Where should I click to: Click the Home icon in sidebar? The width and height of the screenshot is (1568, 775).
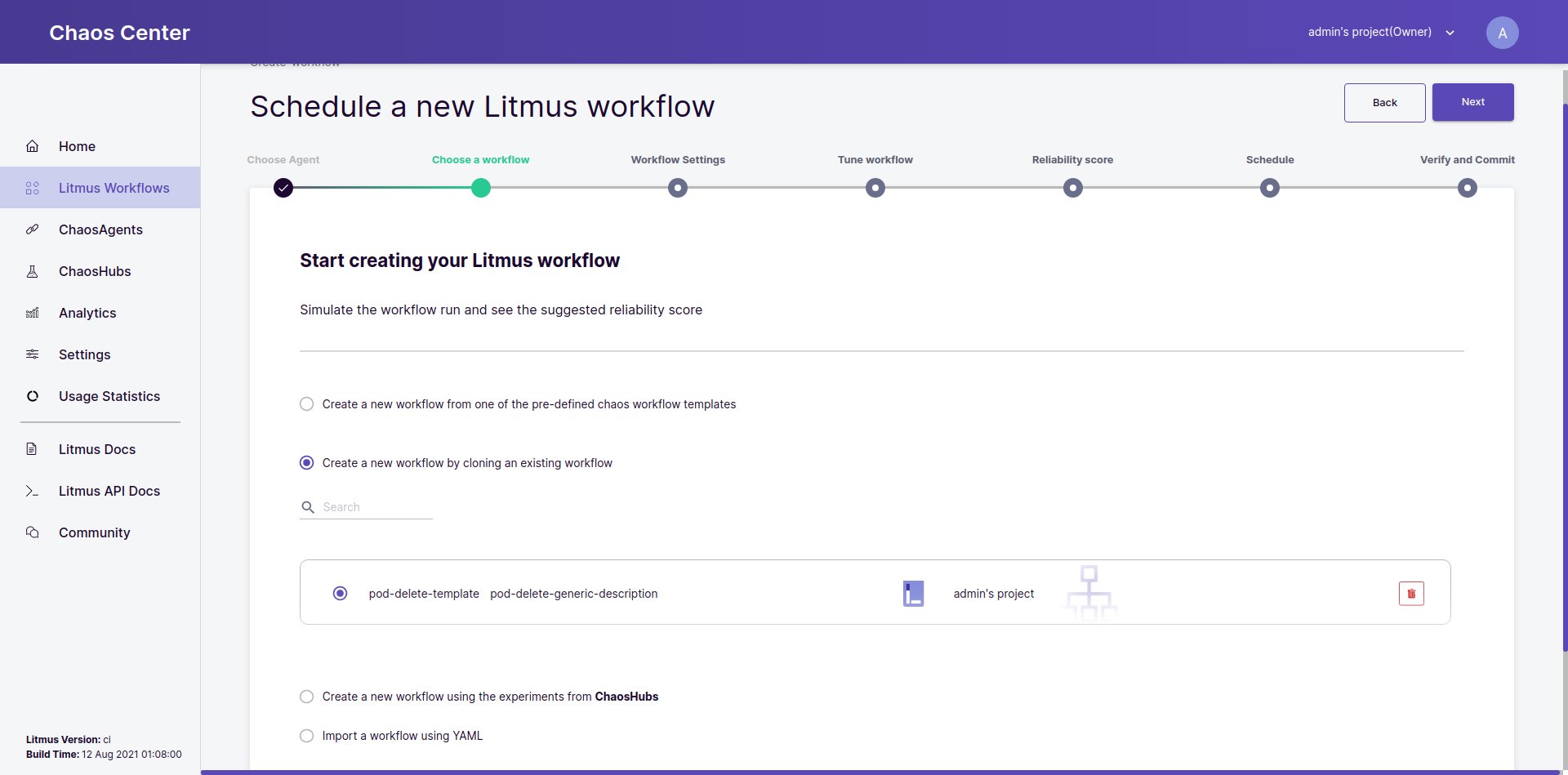click(x=33, y=146)
